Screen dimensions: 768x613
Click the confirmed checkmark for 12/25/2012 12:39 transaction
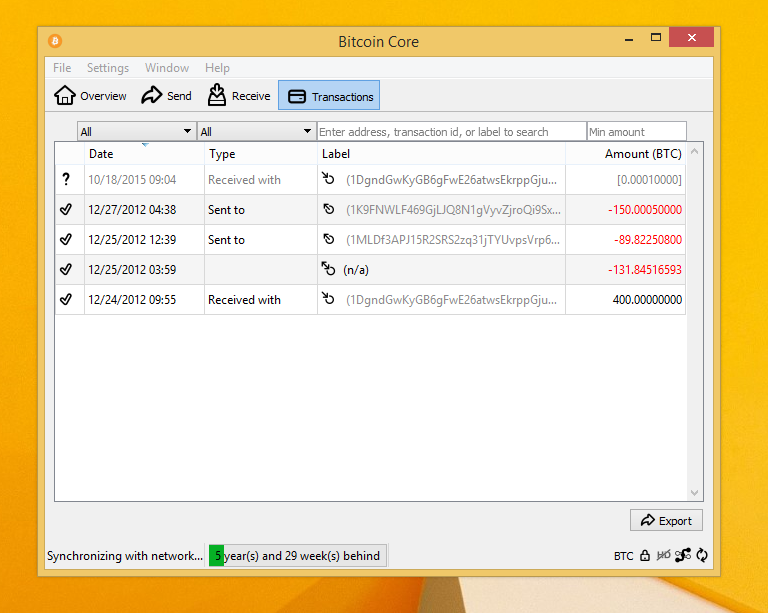pyautogui.click(x=66, y=239)
